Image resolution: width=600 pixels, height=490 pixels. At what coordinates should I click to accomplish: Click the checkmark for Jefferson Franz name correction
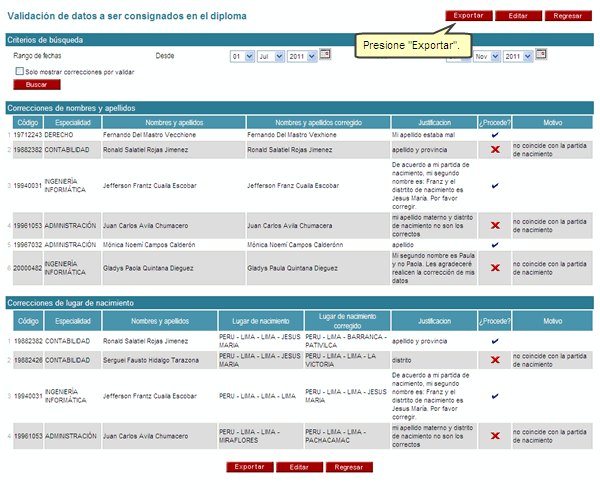(495, 186)
